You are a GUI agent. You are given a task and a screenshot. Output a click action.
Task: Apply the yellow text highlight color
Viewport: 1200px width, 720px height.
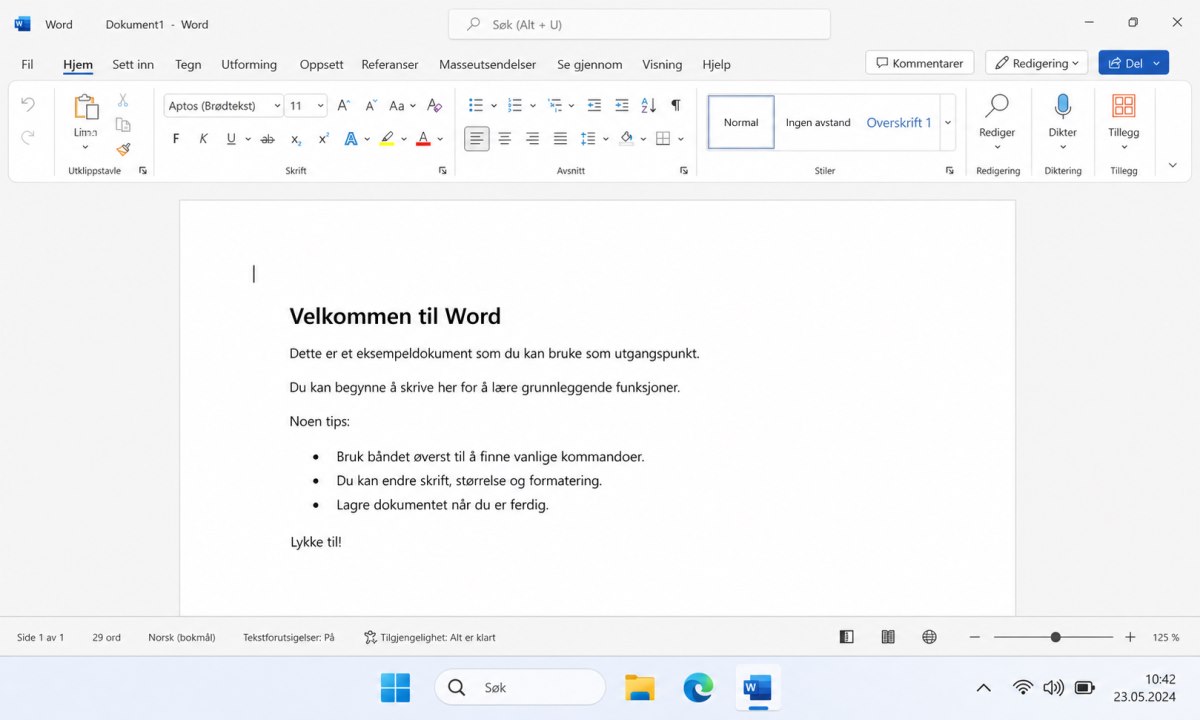387,139
